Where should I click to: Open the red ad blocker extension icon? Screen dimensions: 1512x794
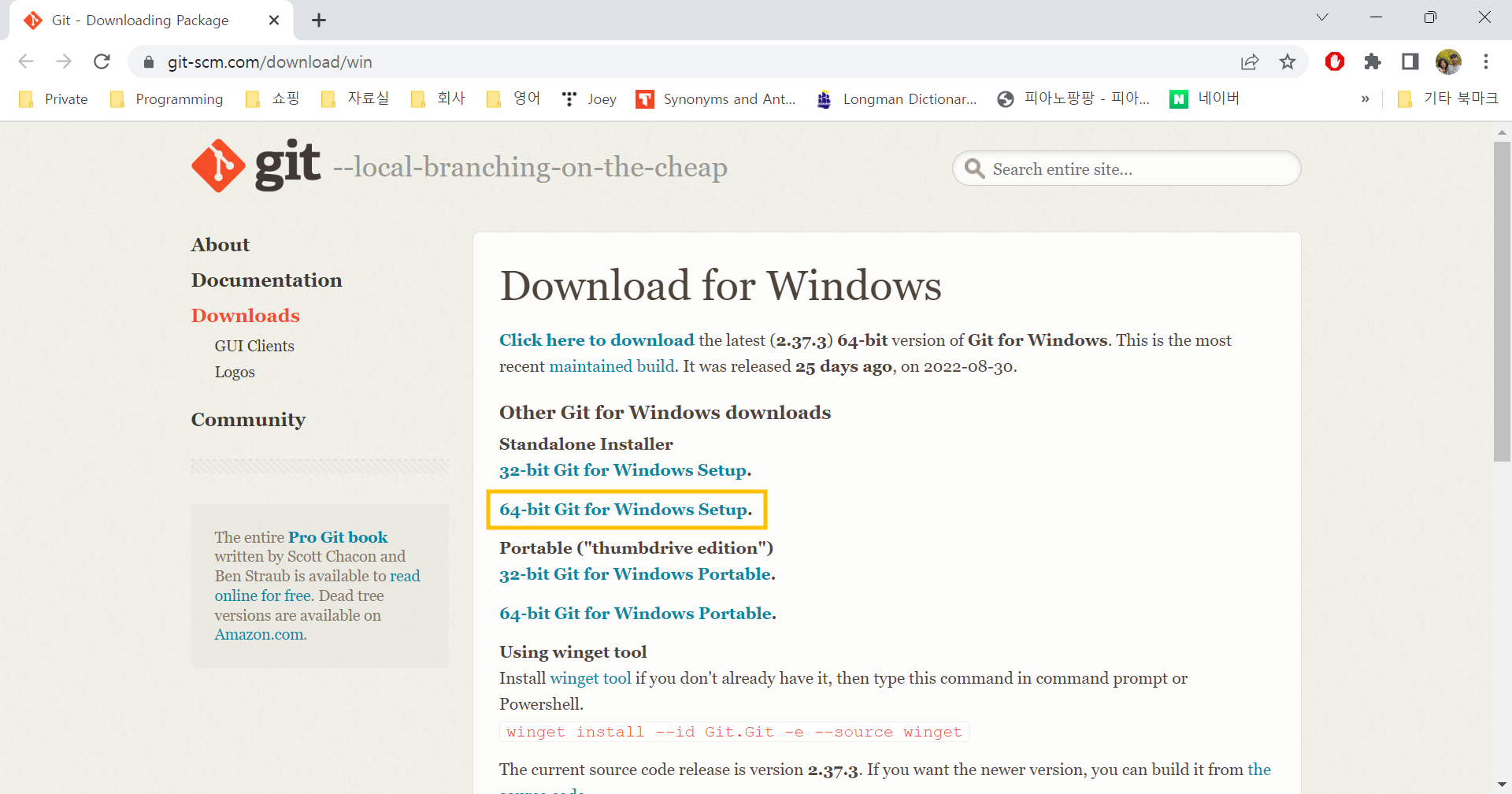pyautogui.click(x=1335, y=61)
